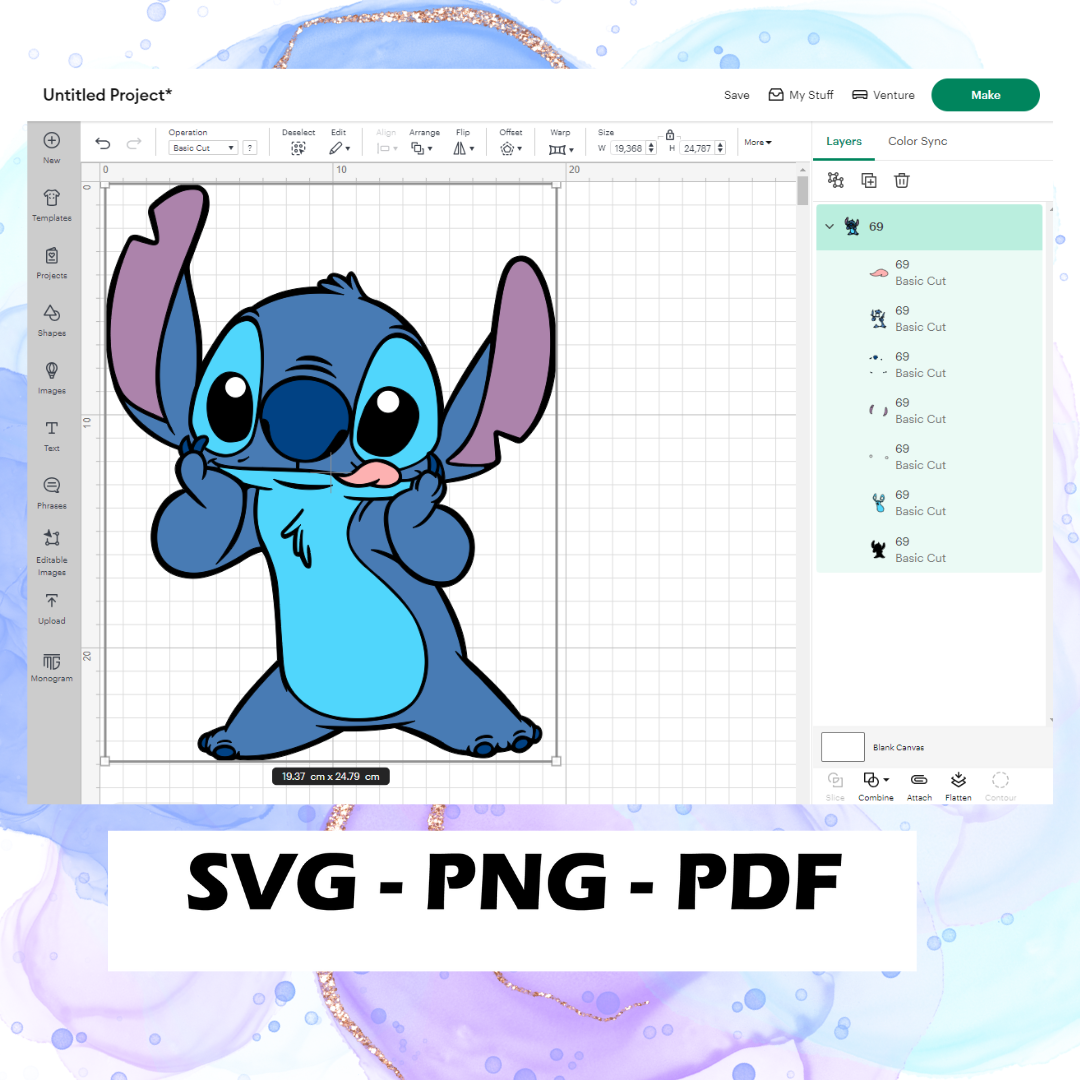
Task: Open the Combine dropdown
Action: pyautogui.click(x=876, y=786)
